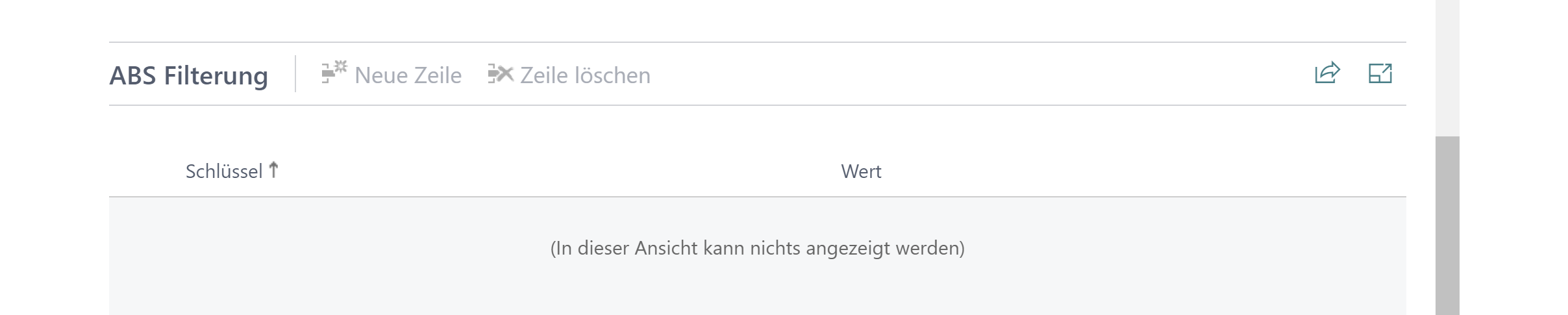Click blank header cell left of Schlüssel
This screenshot has width=1568, height=315.
(x=146, y=171)
